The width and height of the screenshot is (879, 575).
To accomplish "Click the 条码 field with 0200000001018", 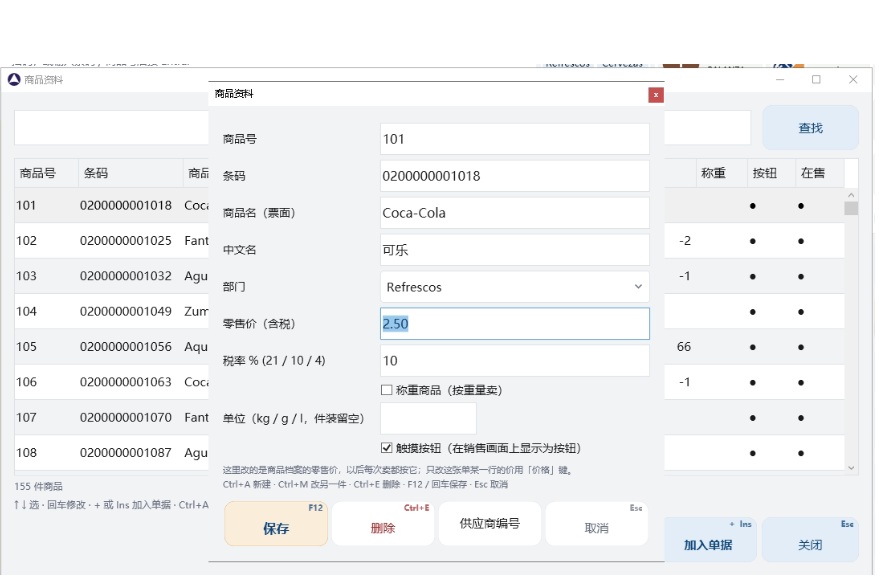I will tap(515, 176).
